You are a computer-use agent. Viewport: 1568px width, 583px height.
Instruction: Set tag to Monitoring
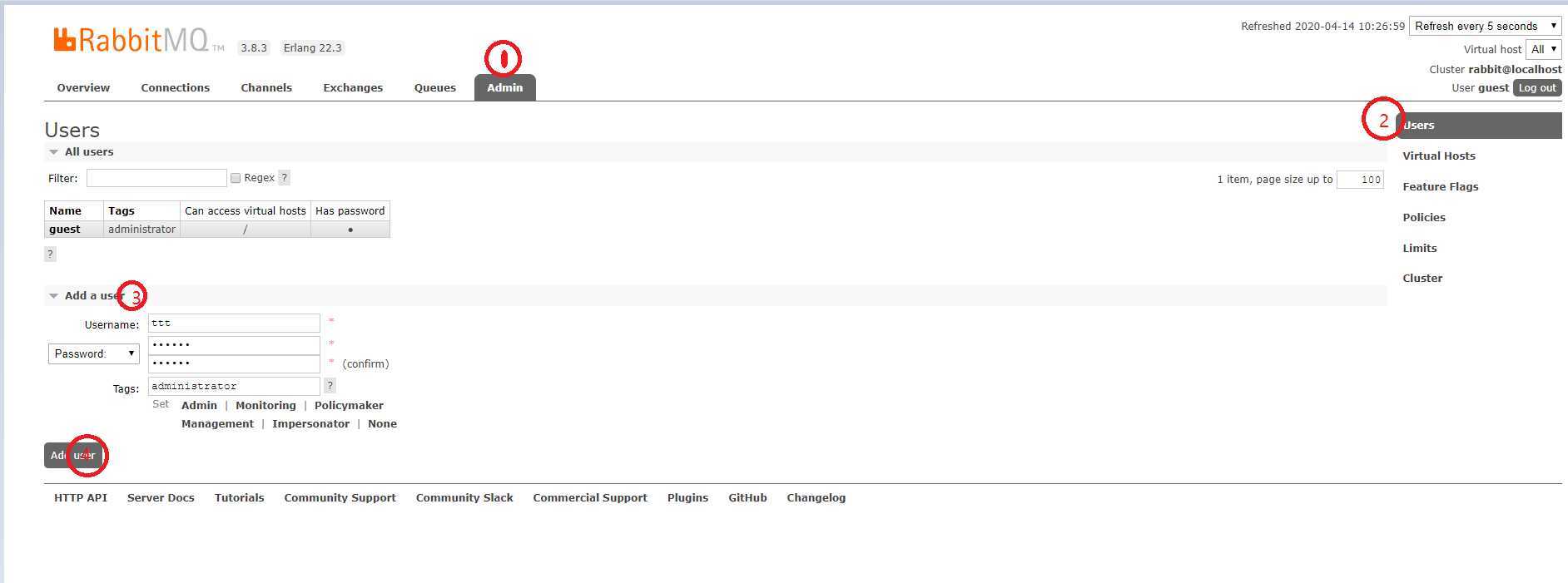265,405
